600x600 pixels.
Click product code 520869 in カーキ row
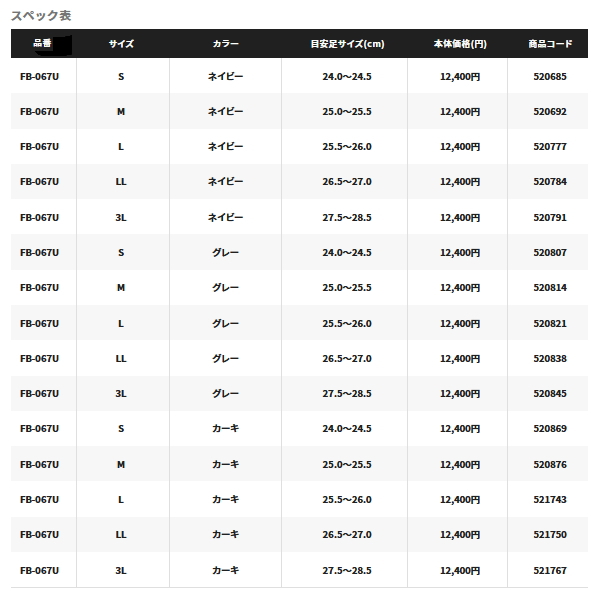tap(550, 429)
